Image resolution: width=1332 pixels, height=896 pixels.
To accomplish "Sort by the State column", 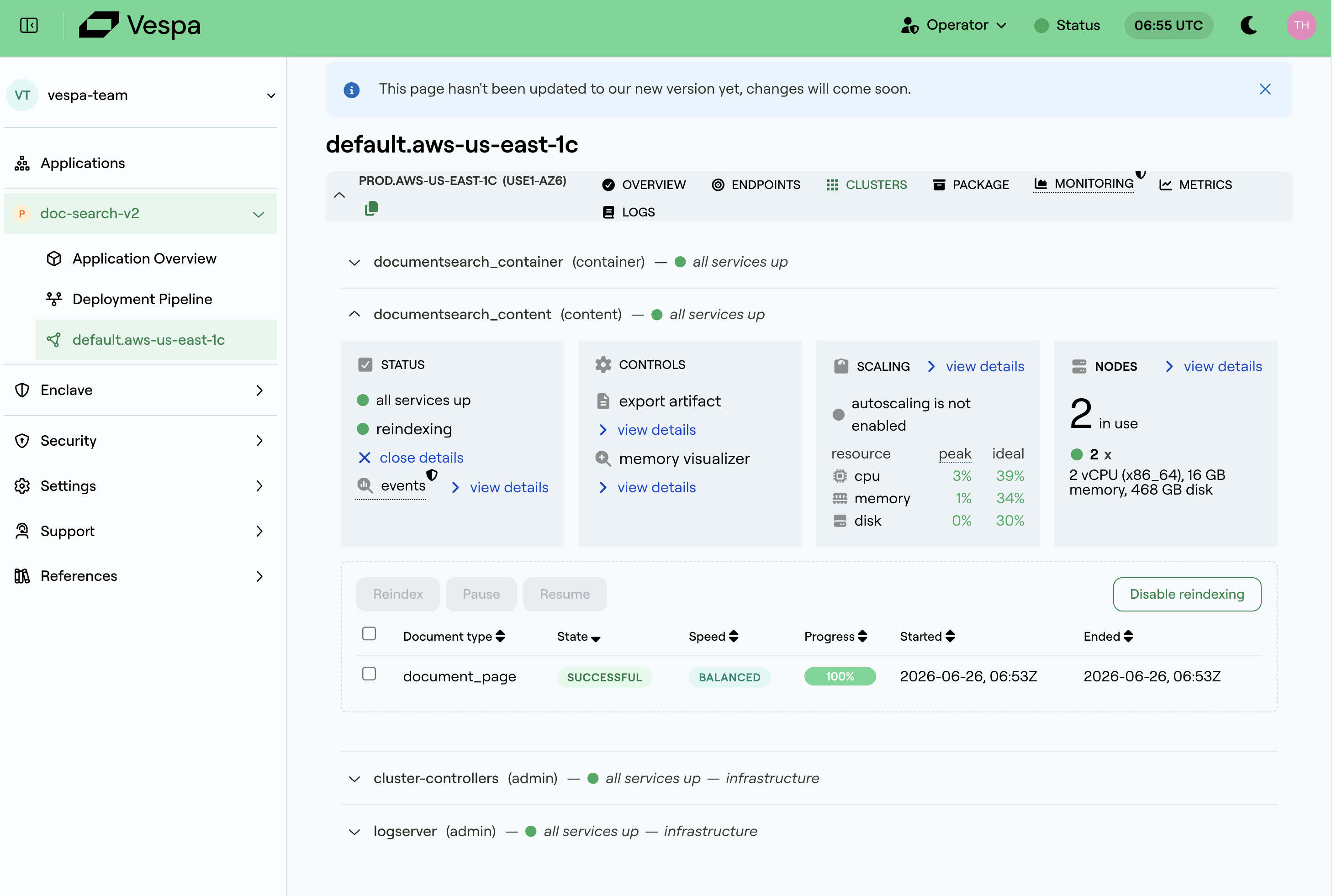I will coord(578,637).
